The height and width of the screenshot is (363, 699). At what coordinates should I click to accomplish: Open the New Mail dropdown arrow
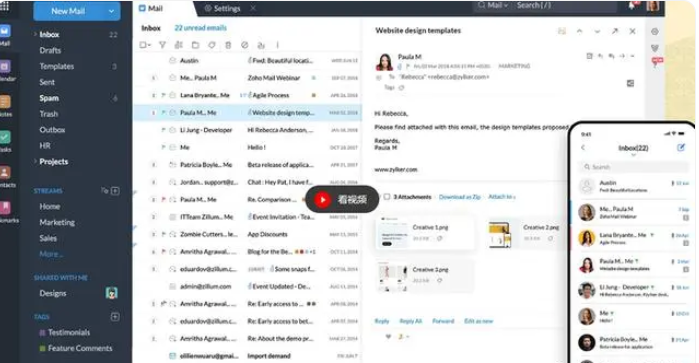tap(111, 11)
